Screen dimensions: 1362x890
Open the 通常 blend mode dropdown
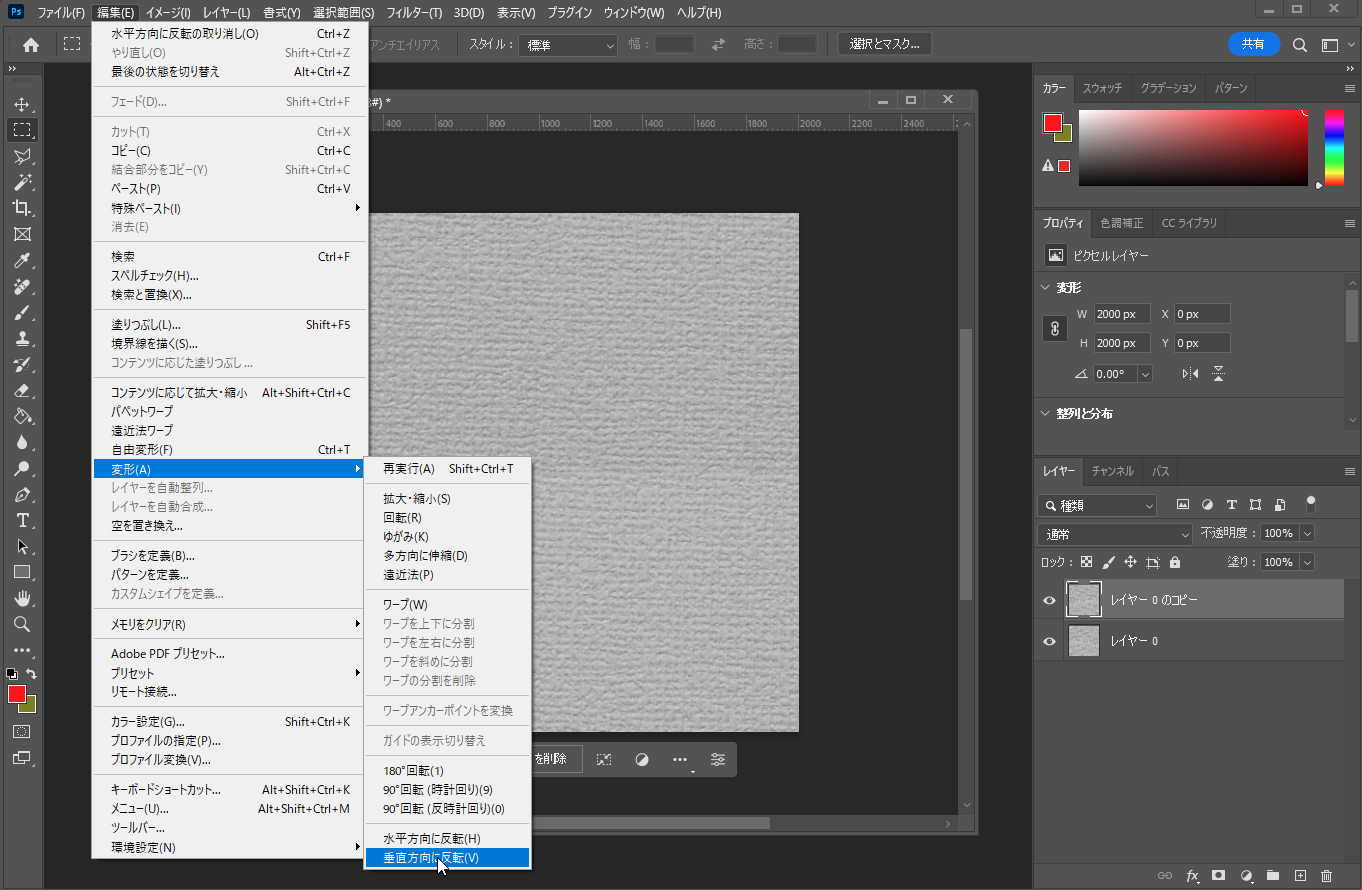point(1115,534)
